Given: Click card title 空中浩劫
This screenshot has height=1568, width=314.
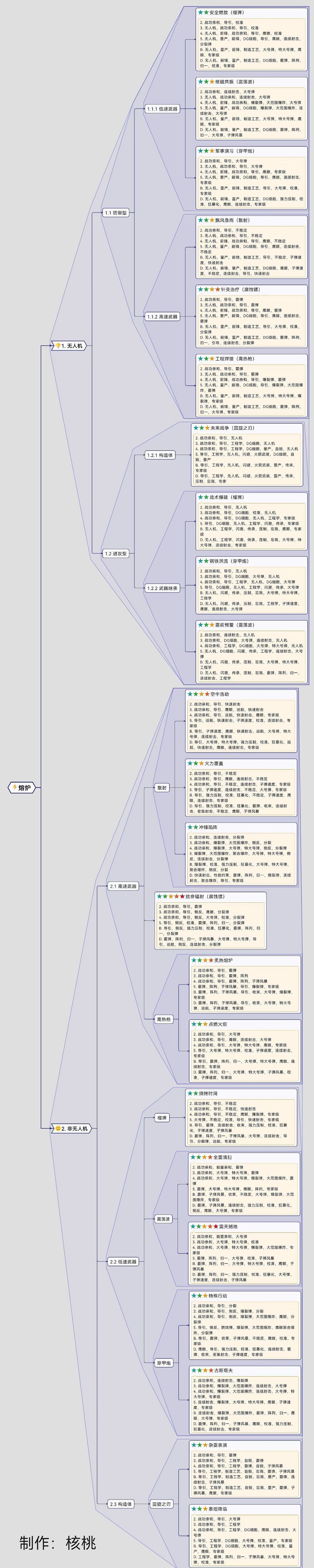Looking at the screenshot, I should click(220, 694).
